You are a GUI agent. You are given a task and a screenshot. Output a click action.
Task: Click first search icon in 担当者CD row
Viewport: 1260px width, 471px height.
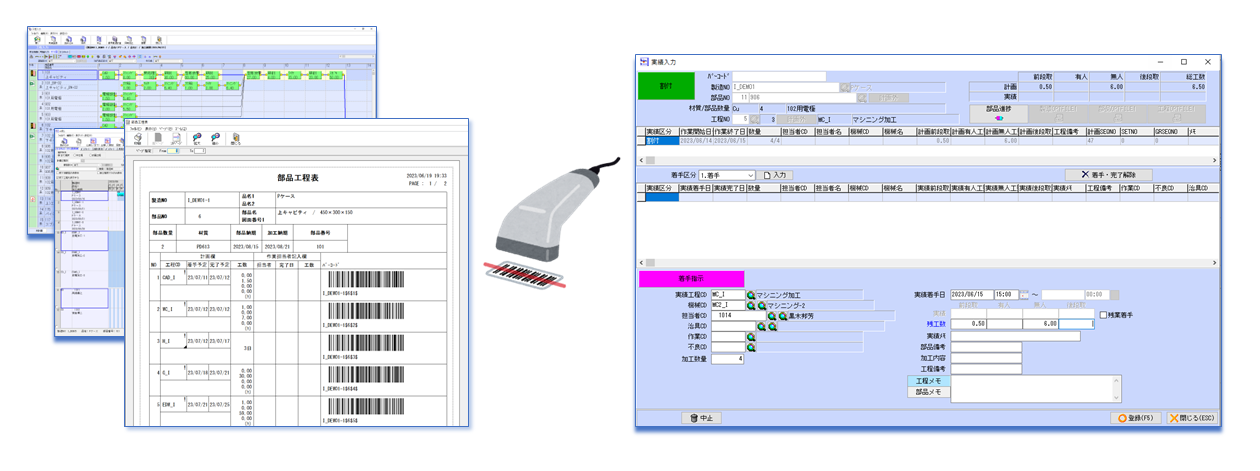(x=772, y=316)
